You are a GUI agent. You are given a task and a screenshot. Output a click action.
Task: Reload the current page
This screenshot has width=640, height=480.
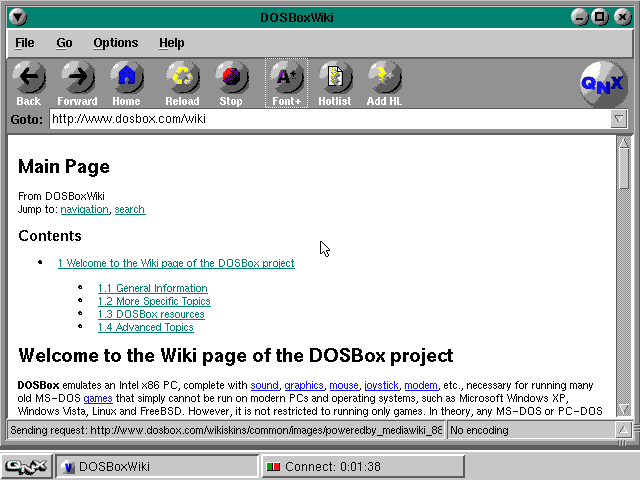pos(182,77)
